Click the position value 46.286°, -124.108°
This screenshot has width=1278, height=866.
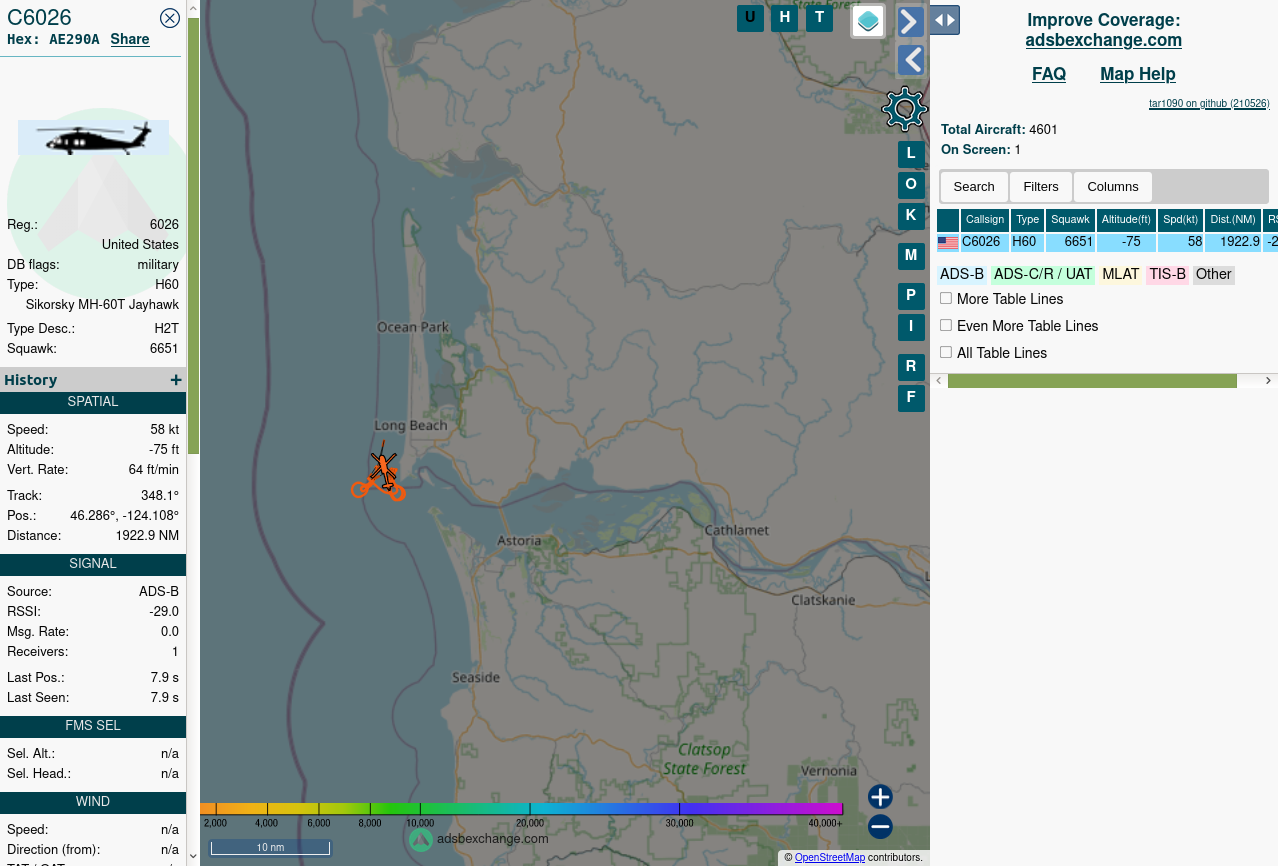point(124,516)
